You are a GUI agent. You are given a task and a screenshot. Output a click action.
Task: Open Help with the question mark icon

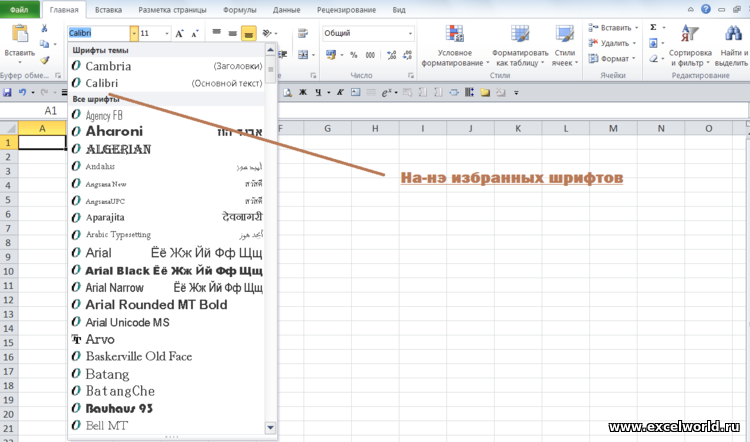coord(706,9)
